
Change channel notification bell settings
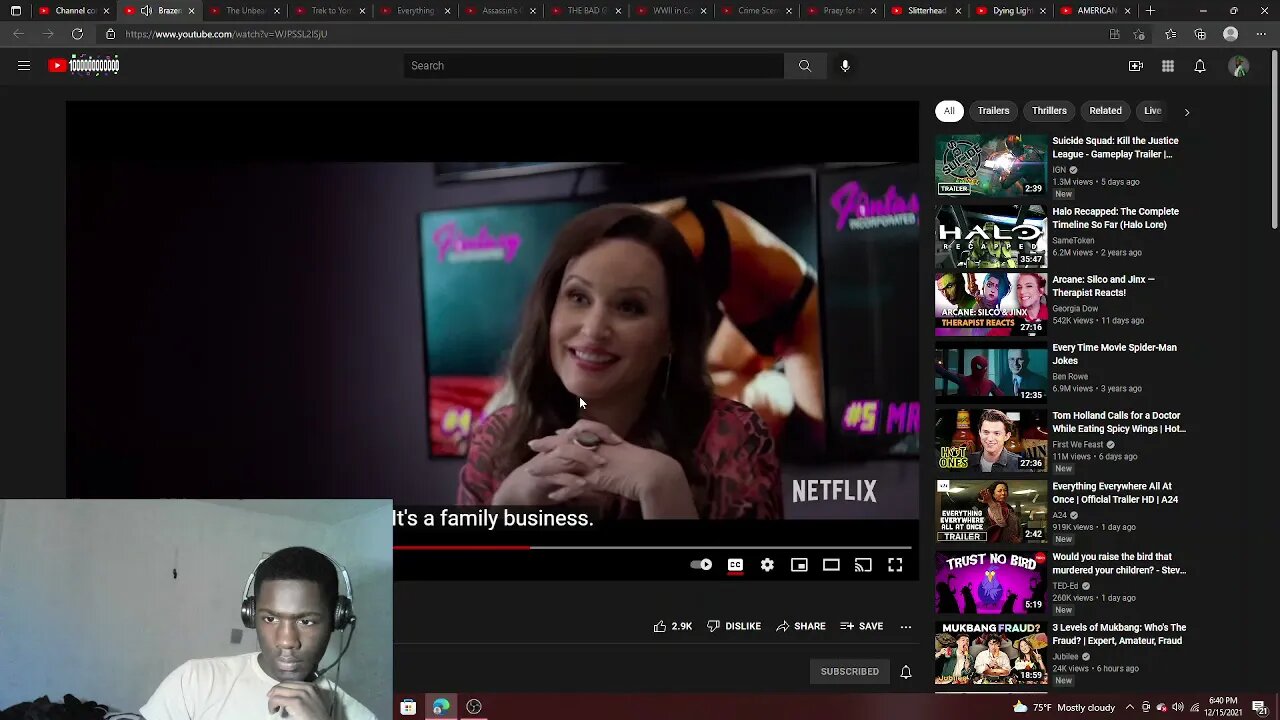coord(906,672)
